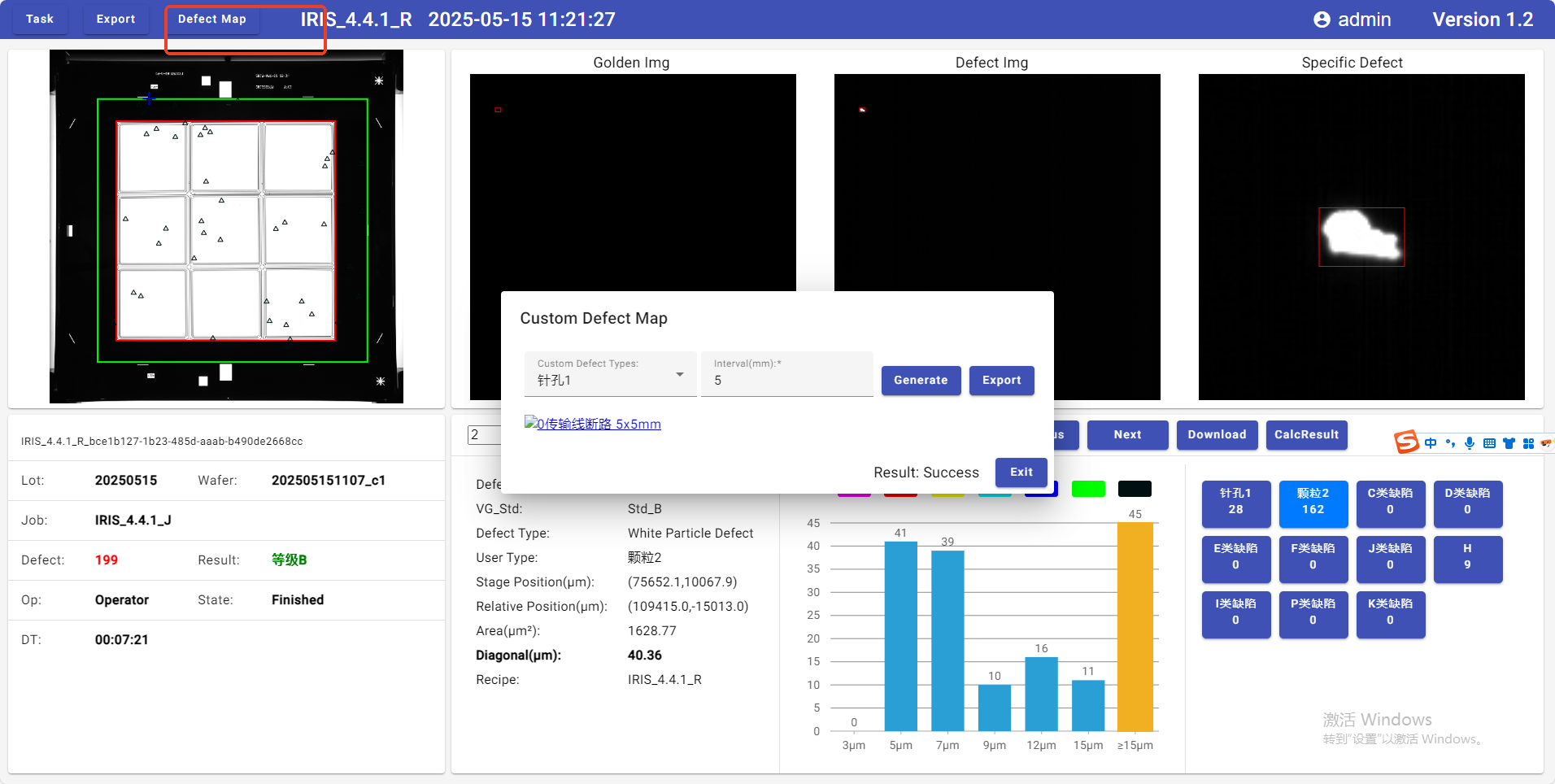The image size is (1555, 784).
Task: Toggle the punctuation mode icon
Action: 1450,443
